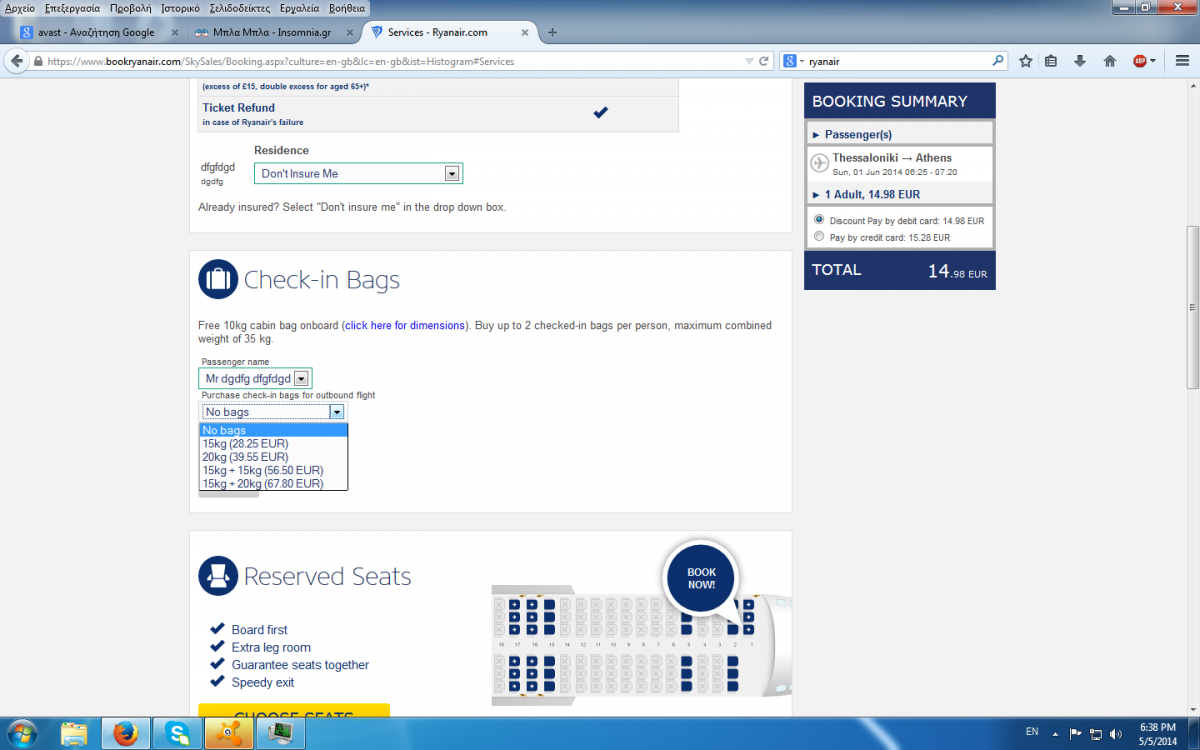Choose 15kg + 15kg (56.50 EUR) option
Image resolution: width=1200 pixels, height=750 pixels.
click(274, 470)
